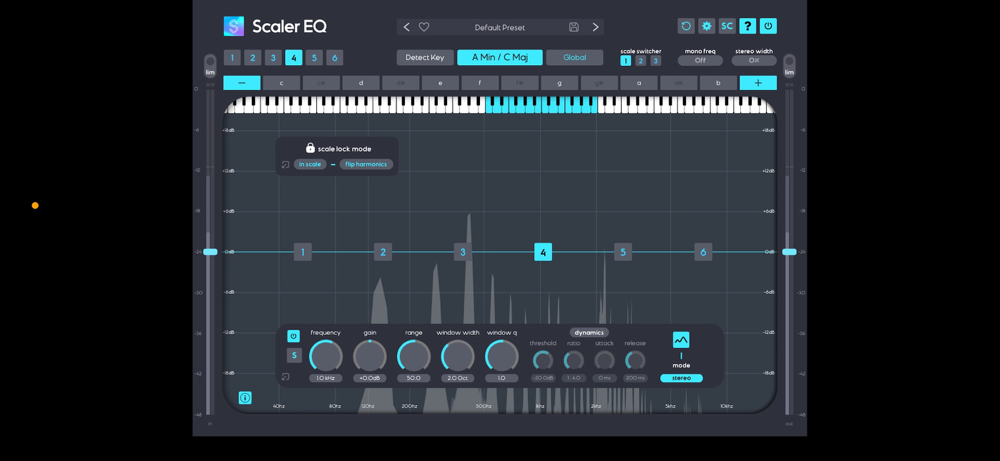Toggle the d note button
The width and height of the screenshot is (1000, 461).
(x=361, y=83)
